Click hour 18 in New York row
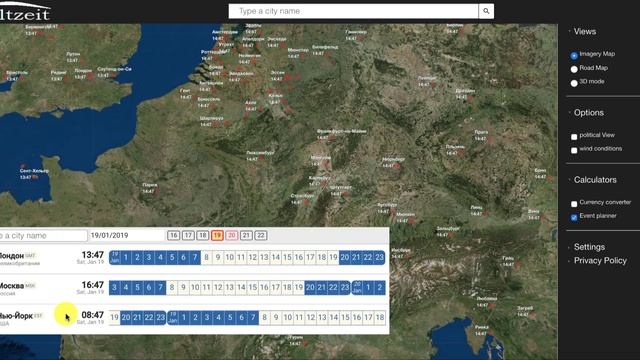The width and height of the screenshot is (640, 360). [x=380, y=317]
